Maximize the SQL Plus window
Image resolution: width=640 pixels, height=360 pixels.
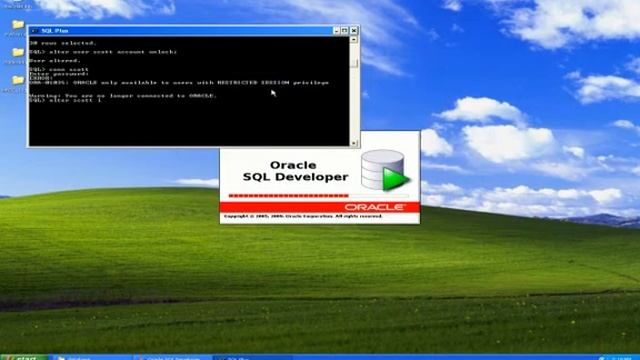pos(344,31)
